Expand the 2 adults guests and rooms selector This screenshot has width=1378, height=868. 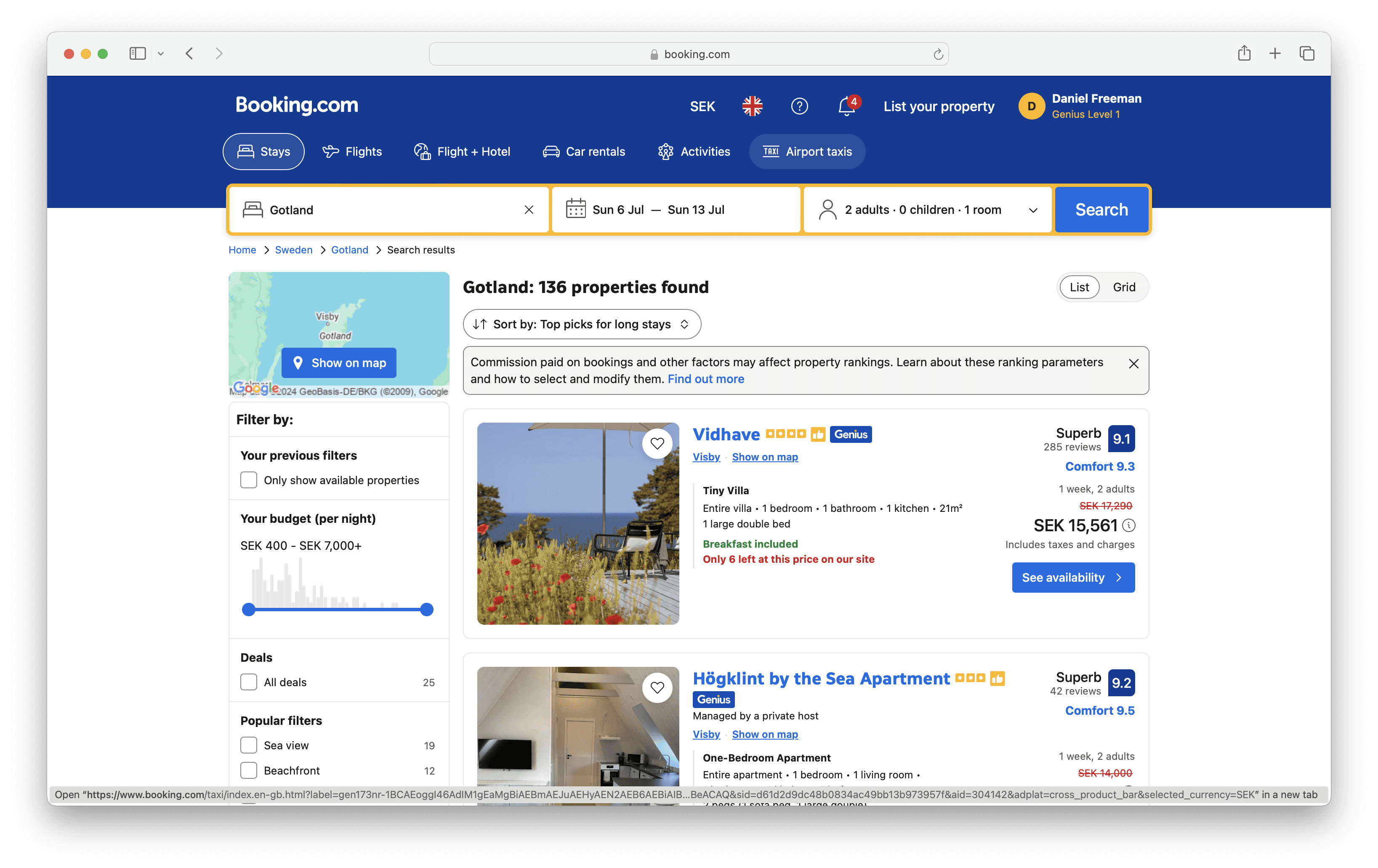coord(927,209)
